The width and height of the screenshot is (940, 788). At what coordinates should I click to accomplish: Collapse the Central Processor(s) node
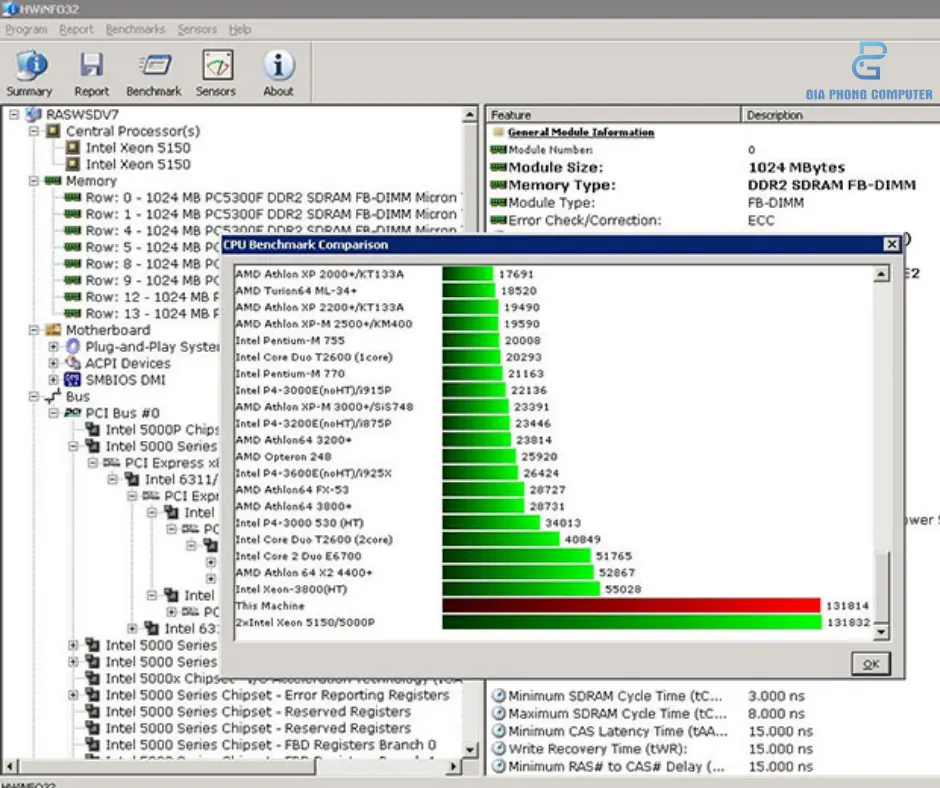point(34,131)
